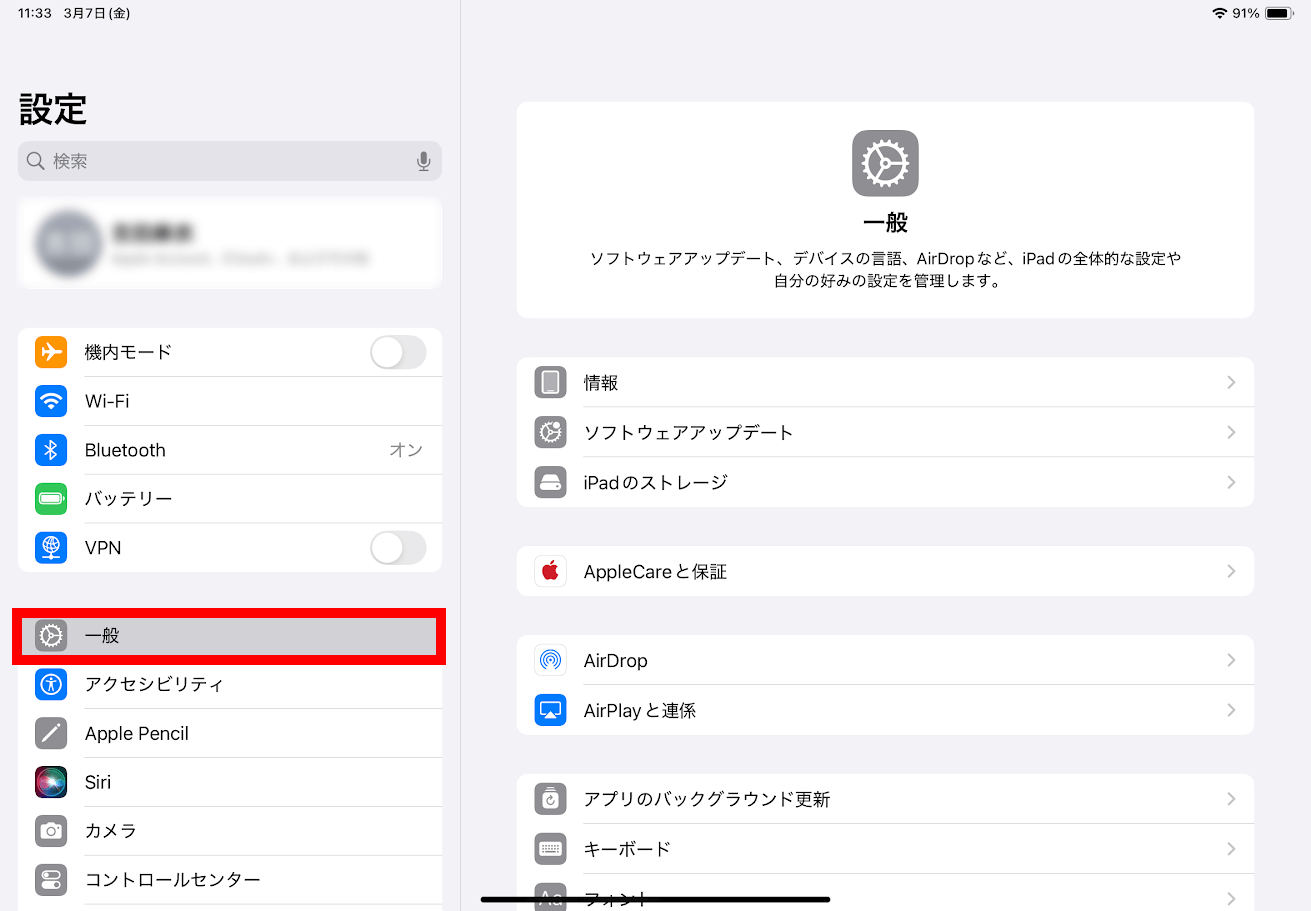Image resolution: width=1311 pixels, height=911 pixels.
Task: Open Siri settings icon
Action: pyautogui.click(x=51, y=782)
